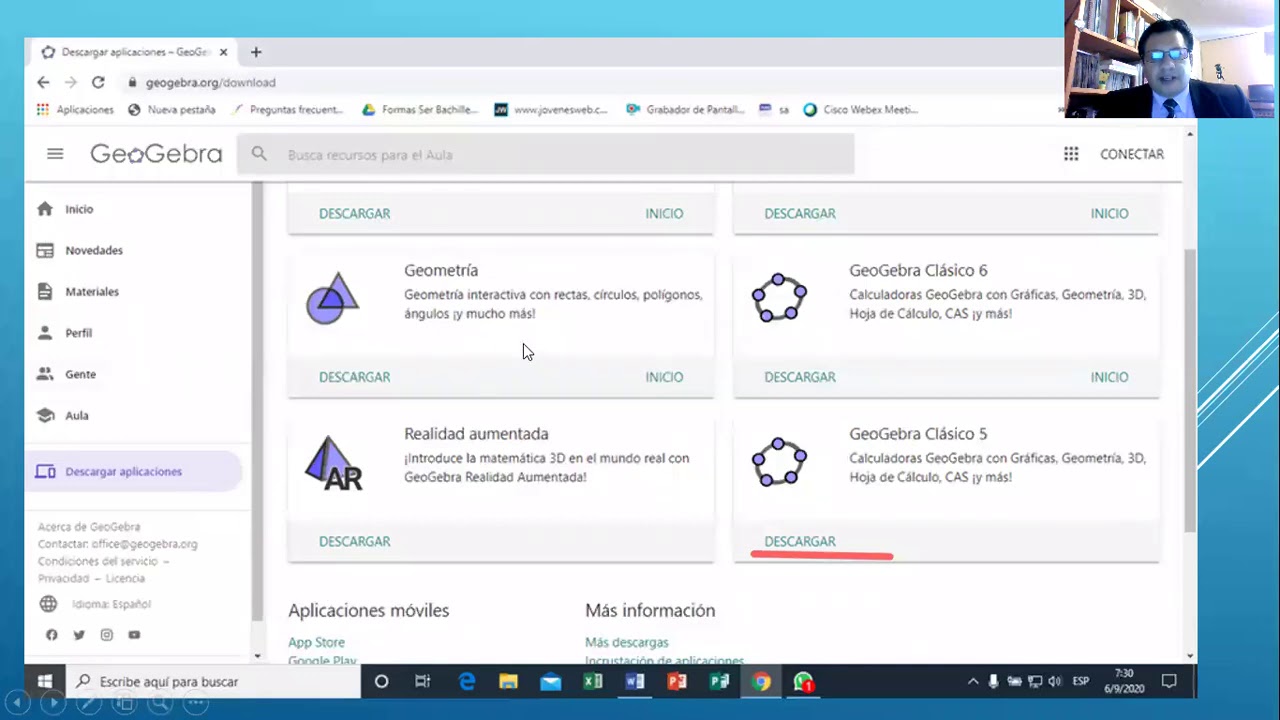Open Aplicaciones bookmarks grid icon
1280x720 pixels.
coord(42,110)
